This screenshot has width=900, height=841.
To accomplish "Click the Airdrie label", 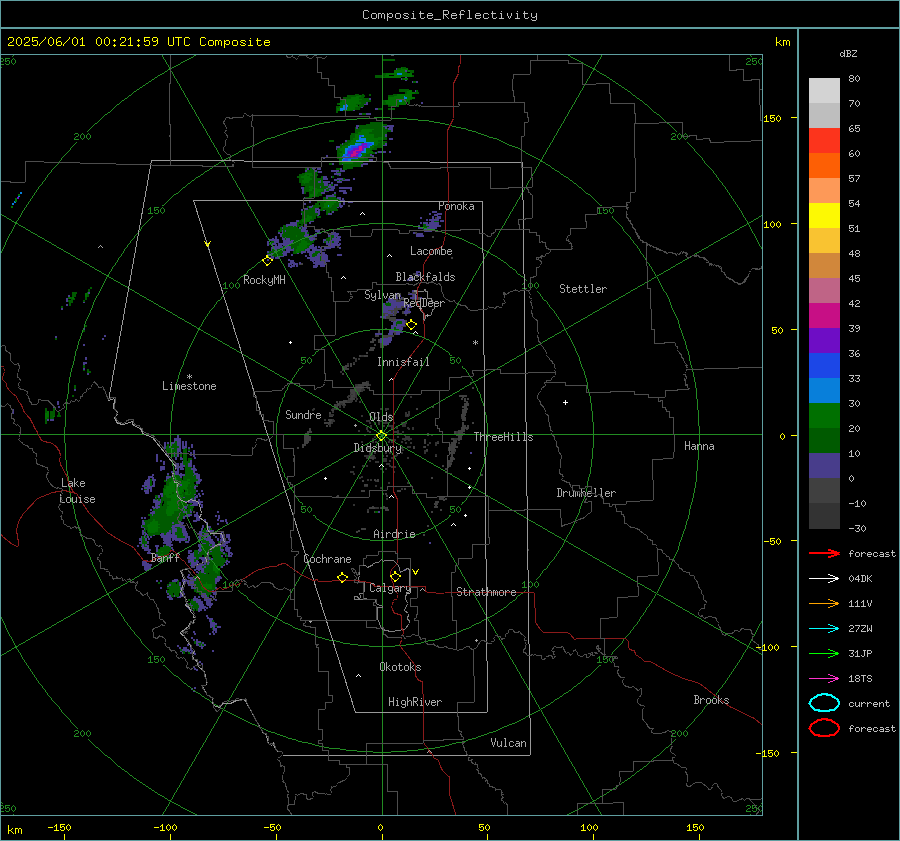I will coord(394,534).
